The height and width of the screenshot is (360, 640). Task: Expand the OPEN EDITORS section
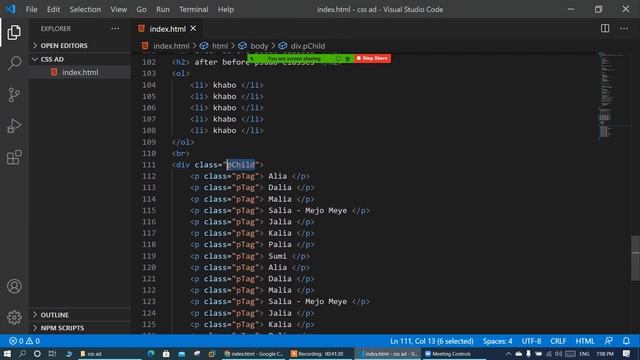pyautogui.click(x=80, y=45)
